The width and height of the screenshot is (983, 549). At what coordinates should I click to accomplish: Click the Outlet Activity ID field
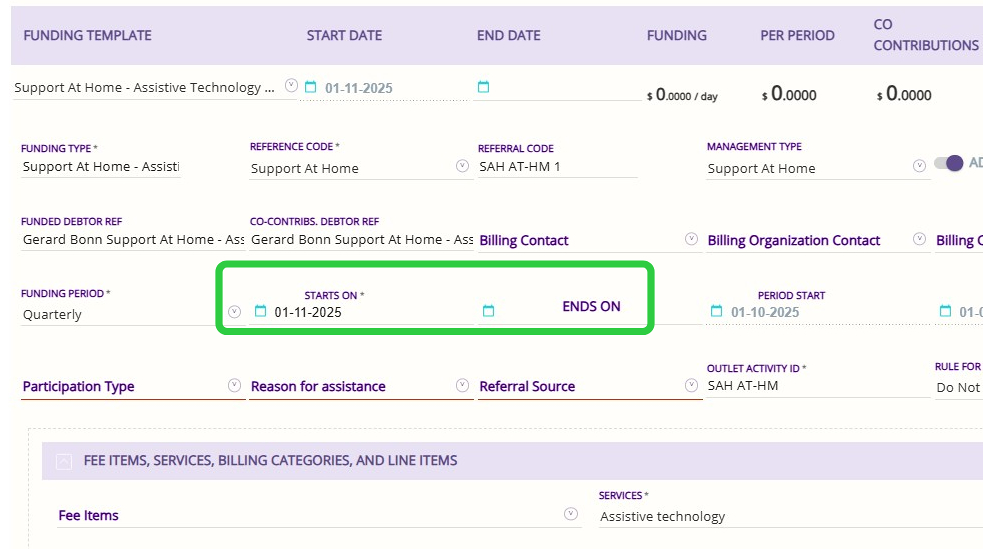[816, 385]
